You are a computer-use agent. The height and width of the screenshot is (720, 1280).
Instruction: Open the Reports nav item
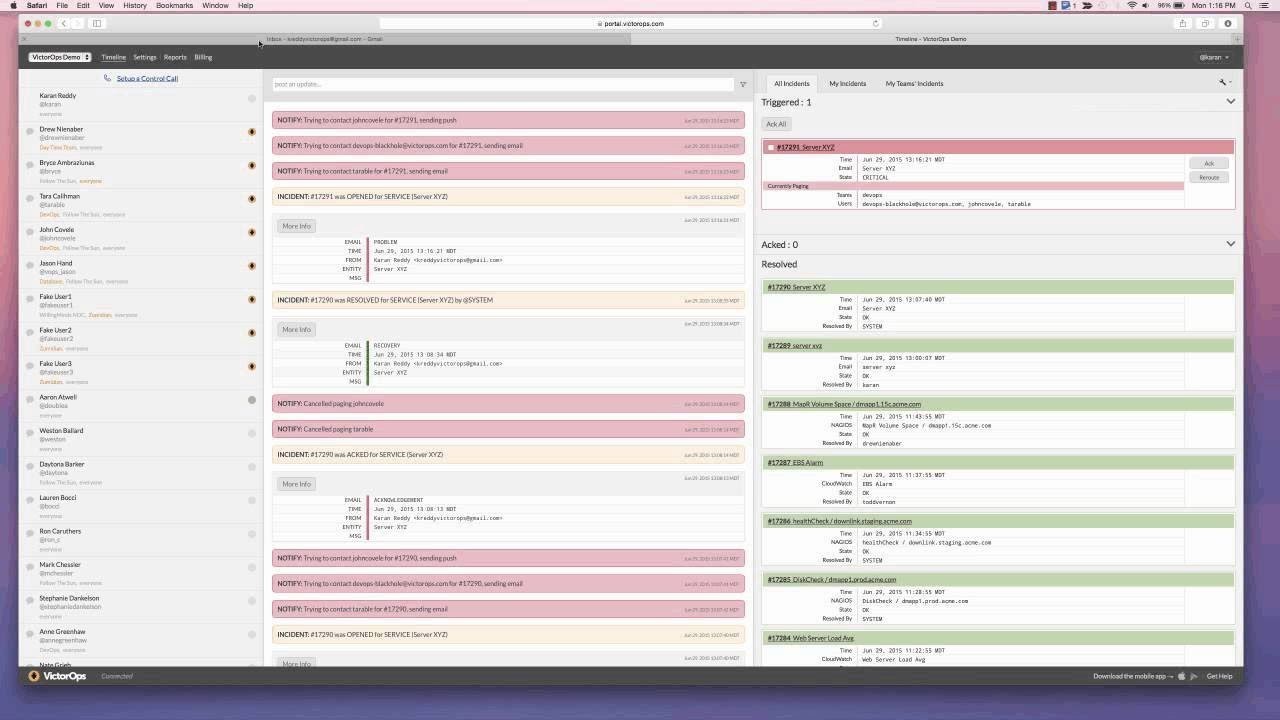[x=175, y=57]
